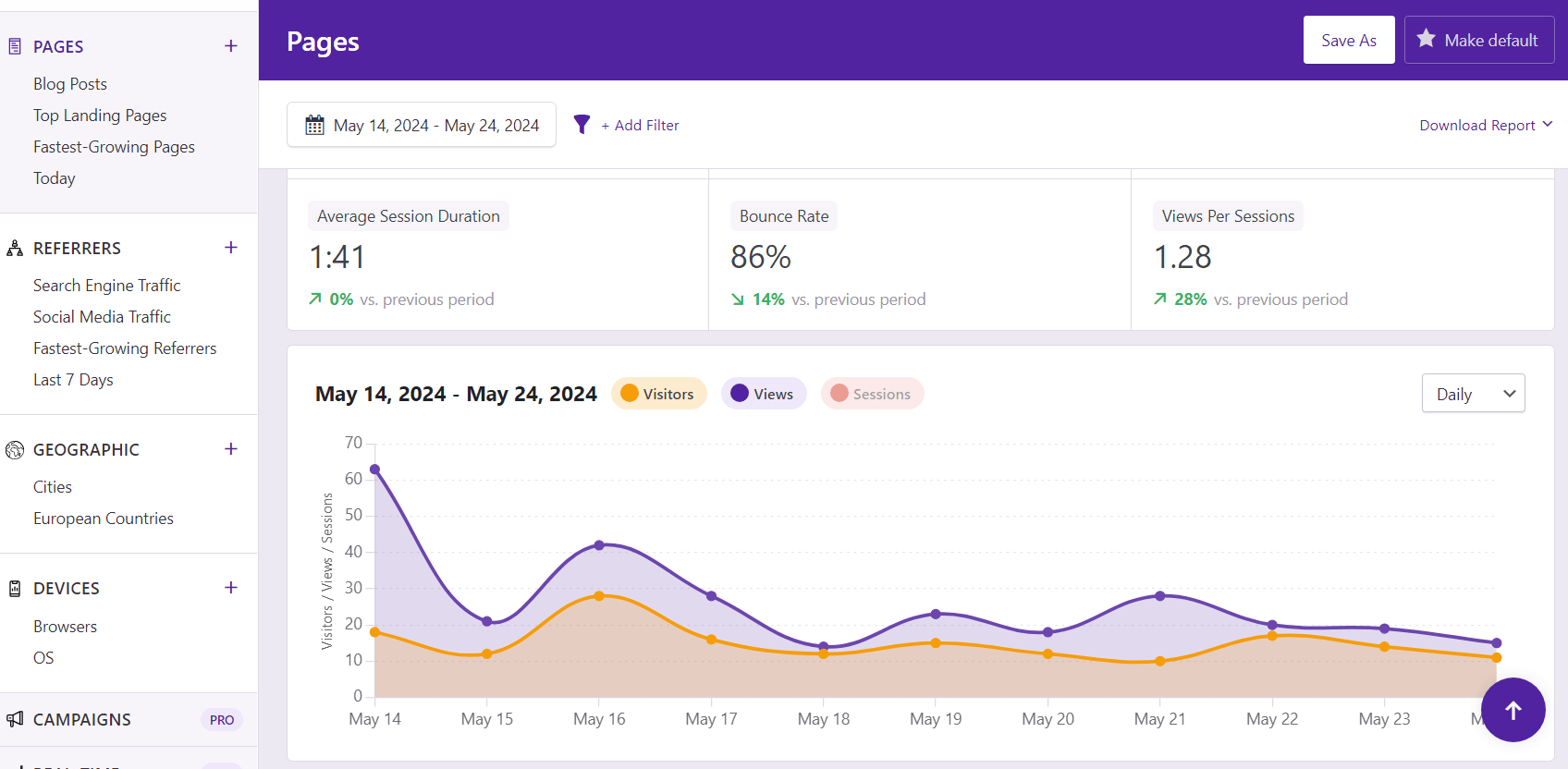Add a new report under Geographic
The height and width of the screenshot is (769, 1568).
[231, 449]
